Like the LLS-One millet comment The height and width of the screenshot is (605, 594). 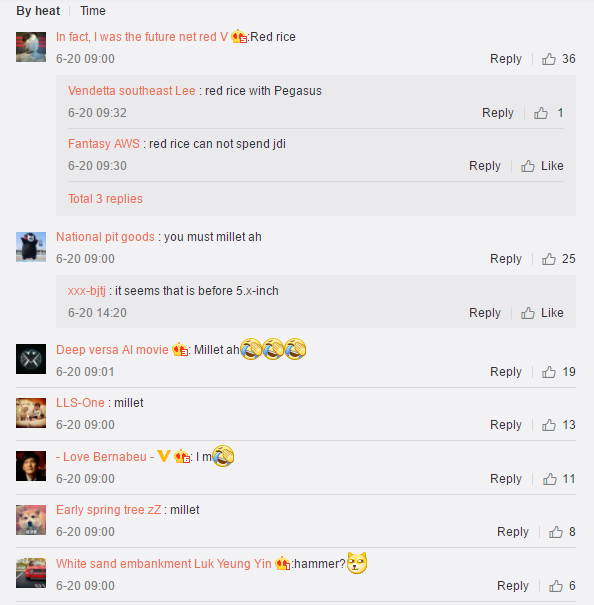click(548, 425)
